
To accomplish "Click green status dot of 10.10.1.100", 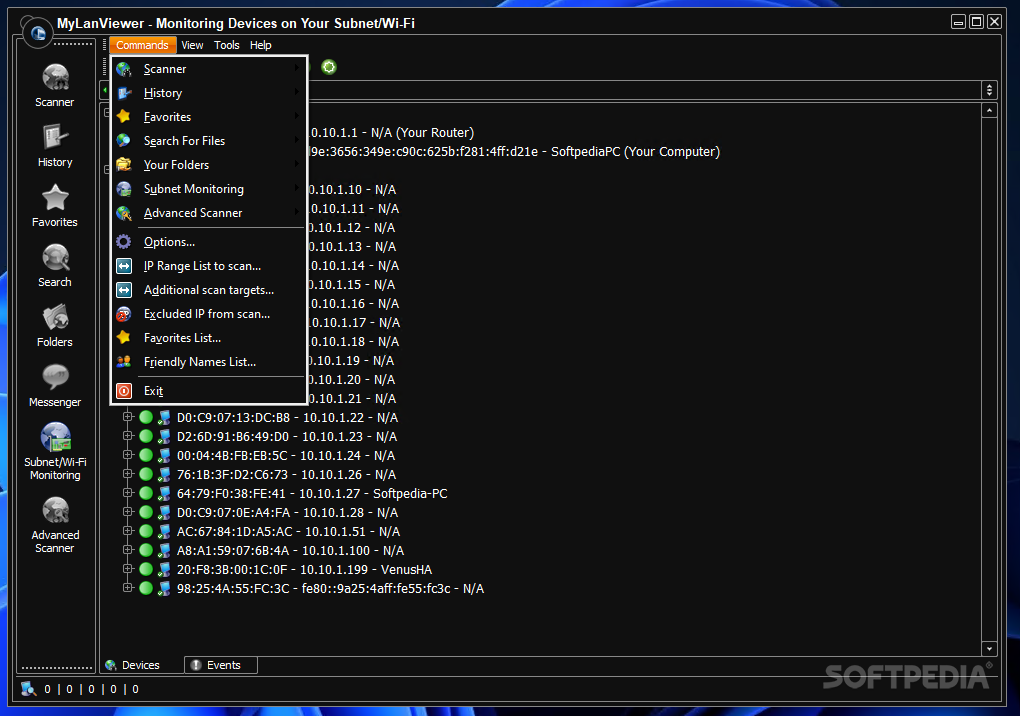I will point(146,551).
